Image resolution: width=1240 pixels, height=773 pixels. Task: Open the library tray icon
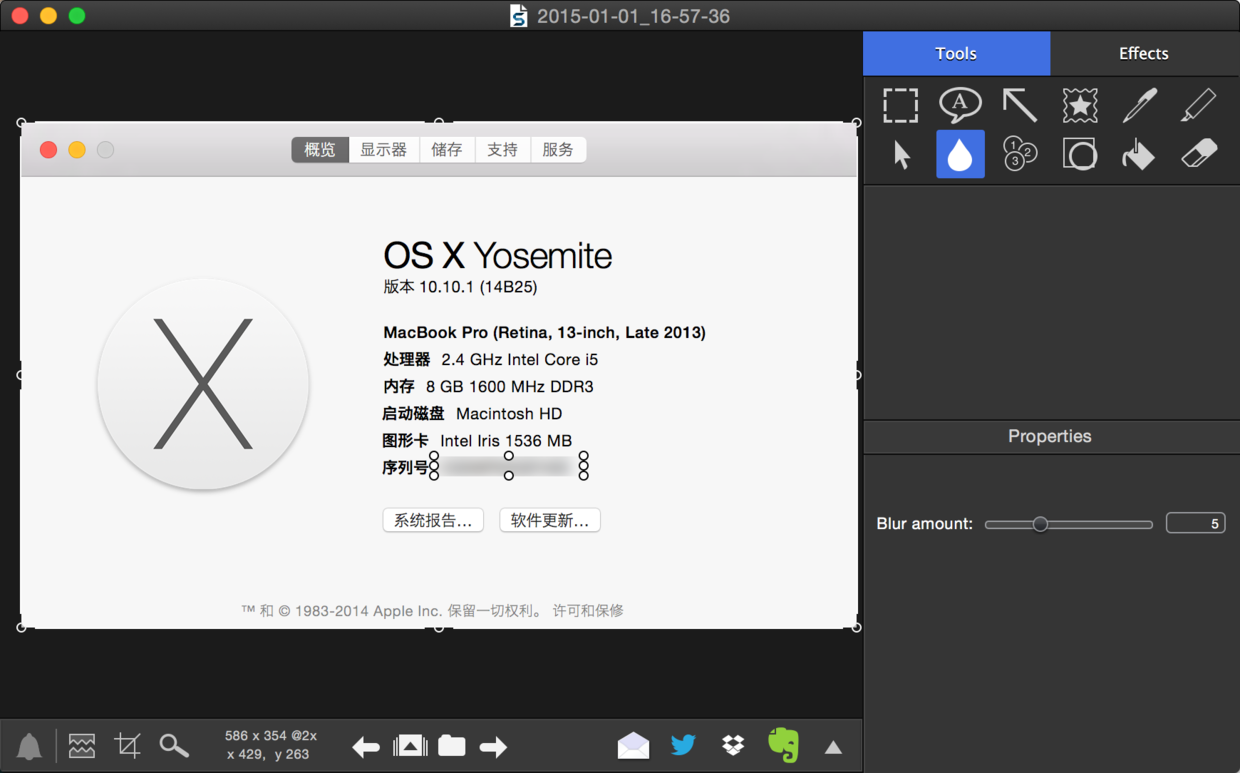click(x=410, y=745)
